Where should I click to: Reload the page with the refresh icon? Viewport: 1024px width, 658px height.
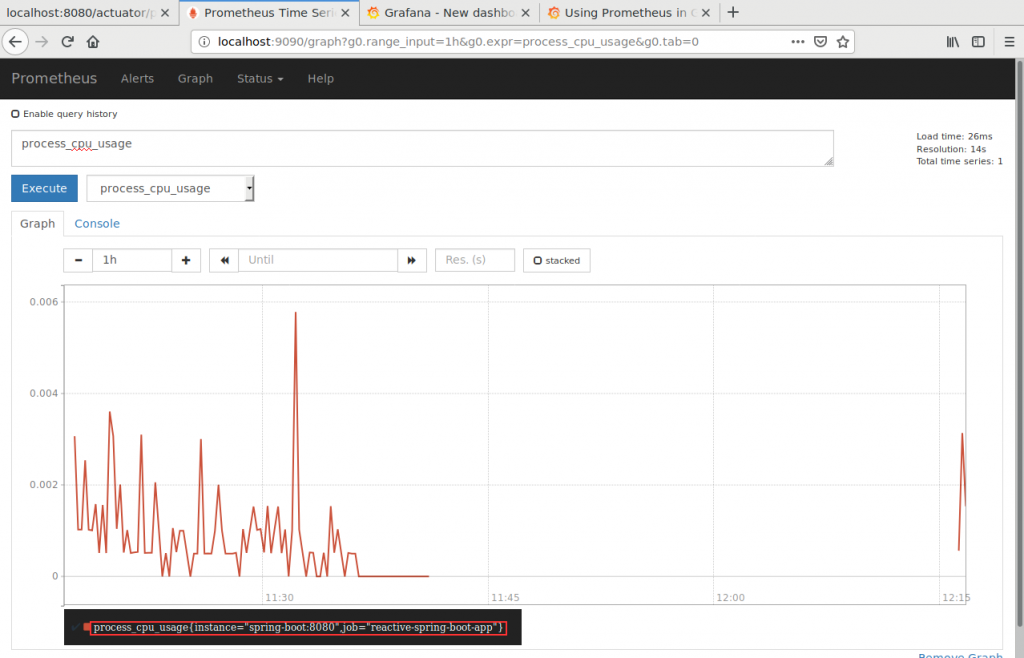68,42
